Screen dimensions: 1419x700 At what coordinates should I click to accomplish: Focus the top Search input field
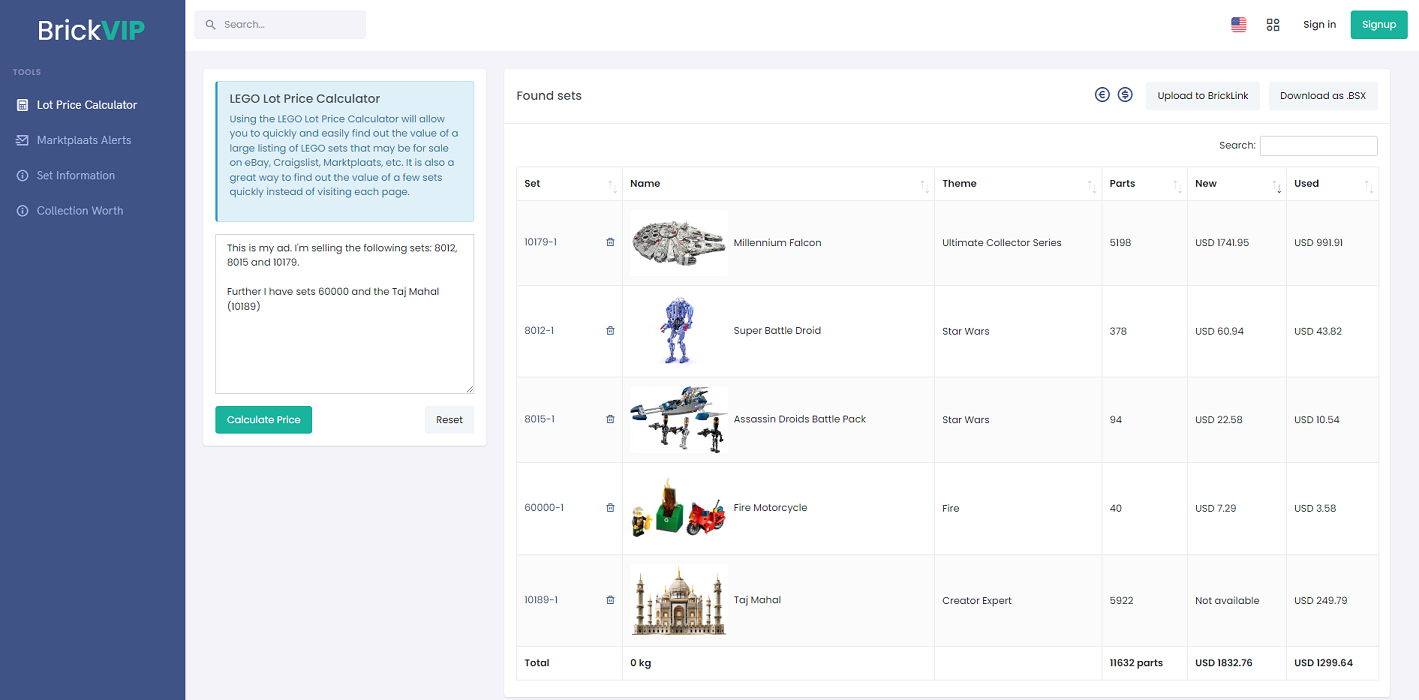(280, 25)
